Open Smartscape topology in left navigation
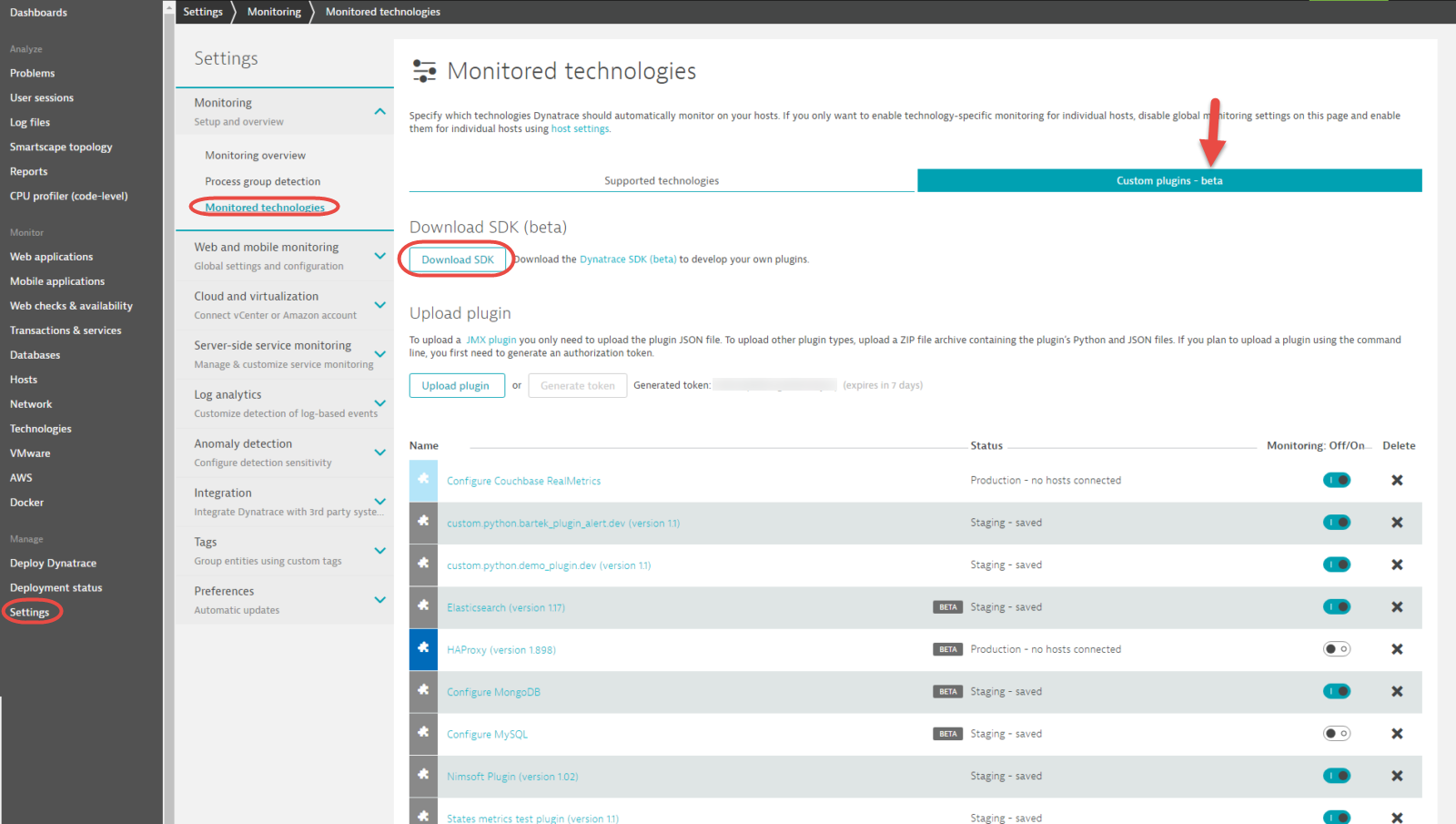The height and width of the screenshot is (824, 1456). point(61,147)
